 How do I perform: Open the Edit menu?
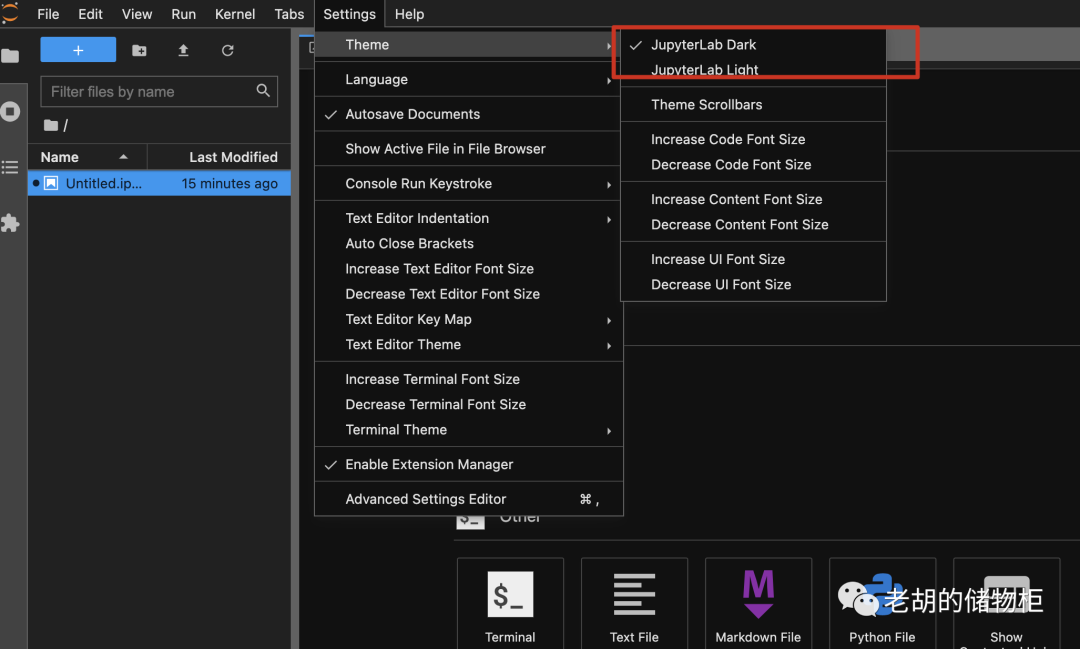(90, 14)
